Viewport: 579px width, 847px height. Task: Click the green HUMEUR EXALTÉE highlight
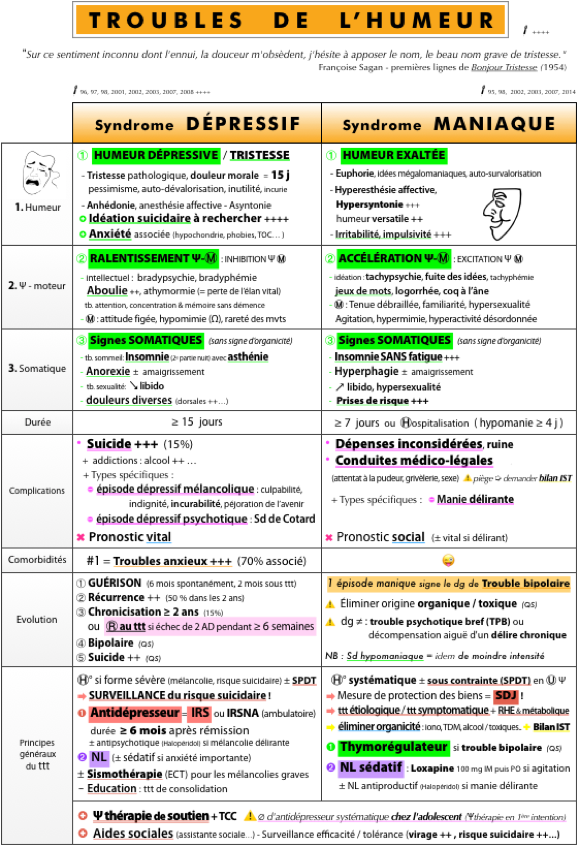[394, 156]
